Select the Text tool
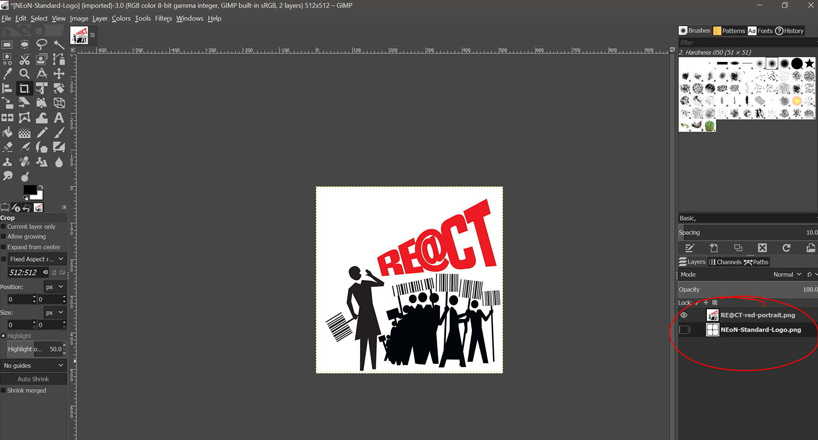 (x=59, y=118)
